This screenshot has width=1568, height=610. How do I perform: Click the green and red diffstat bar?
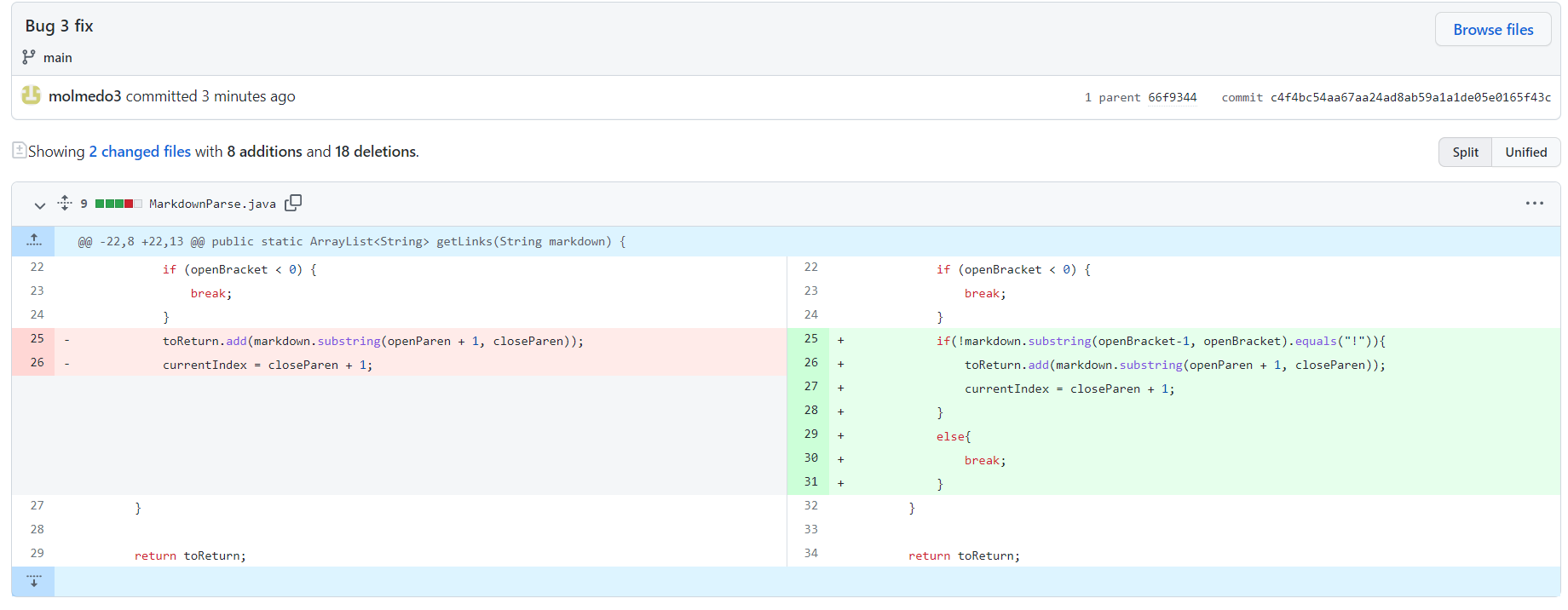point(118,204)
